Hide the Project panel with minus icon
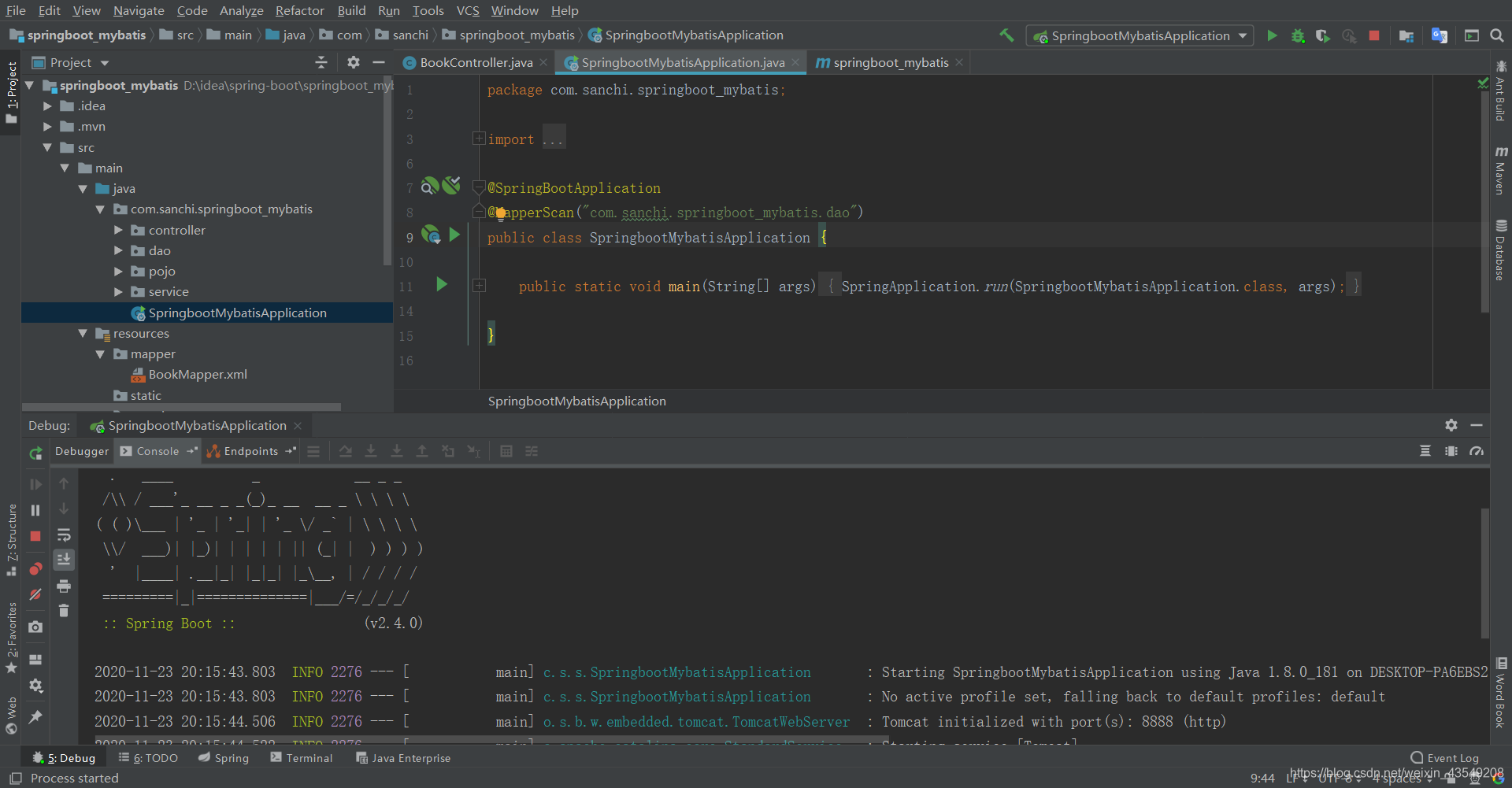 point(379,62)
